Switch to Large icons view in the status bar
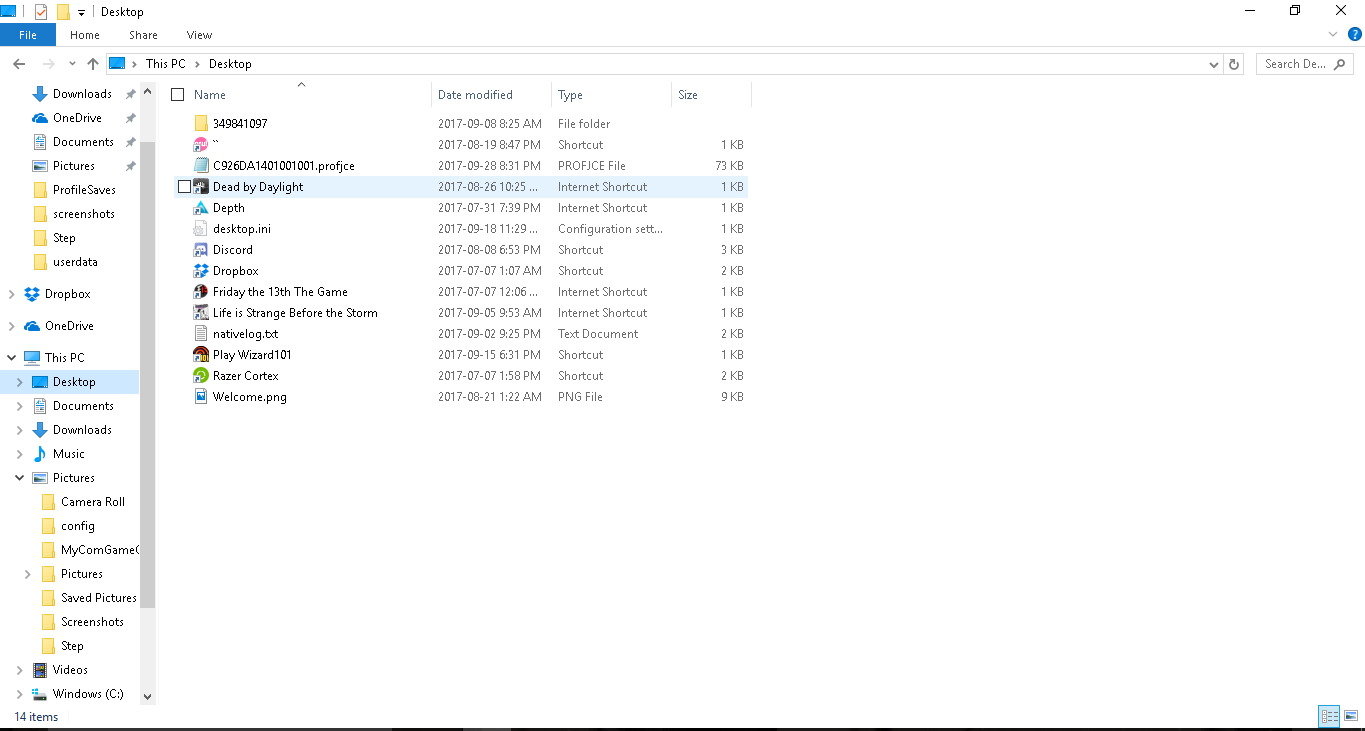 tap(1350, 716)
